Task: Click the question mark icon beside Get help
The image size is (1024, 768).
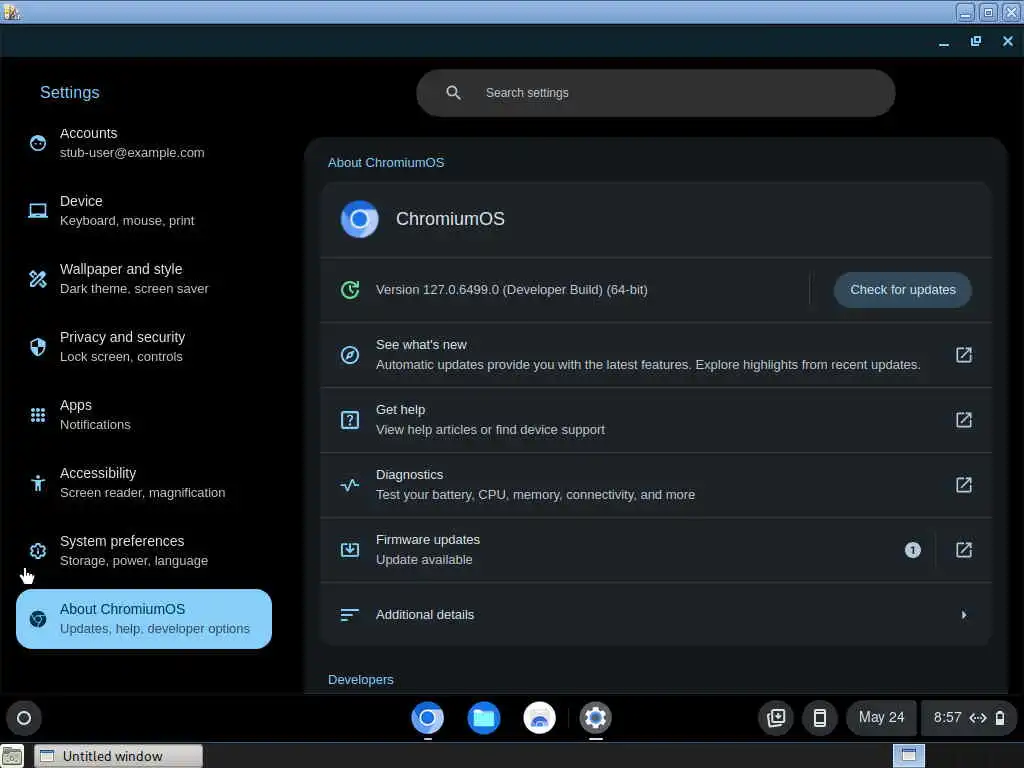Action: click(350, 420)
